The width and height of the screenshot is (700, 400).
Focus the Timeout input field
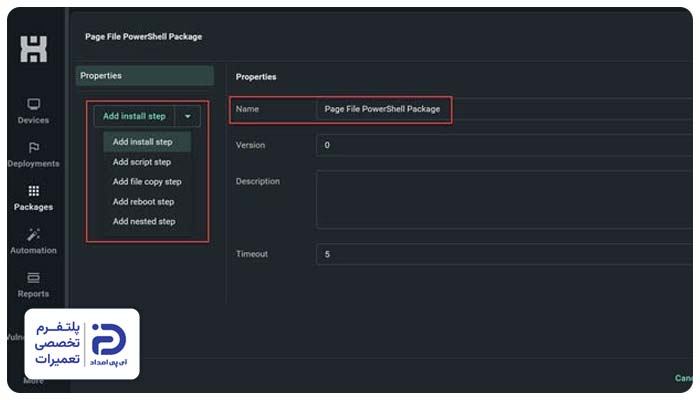pos(504,254)
